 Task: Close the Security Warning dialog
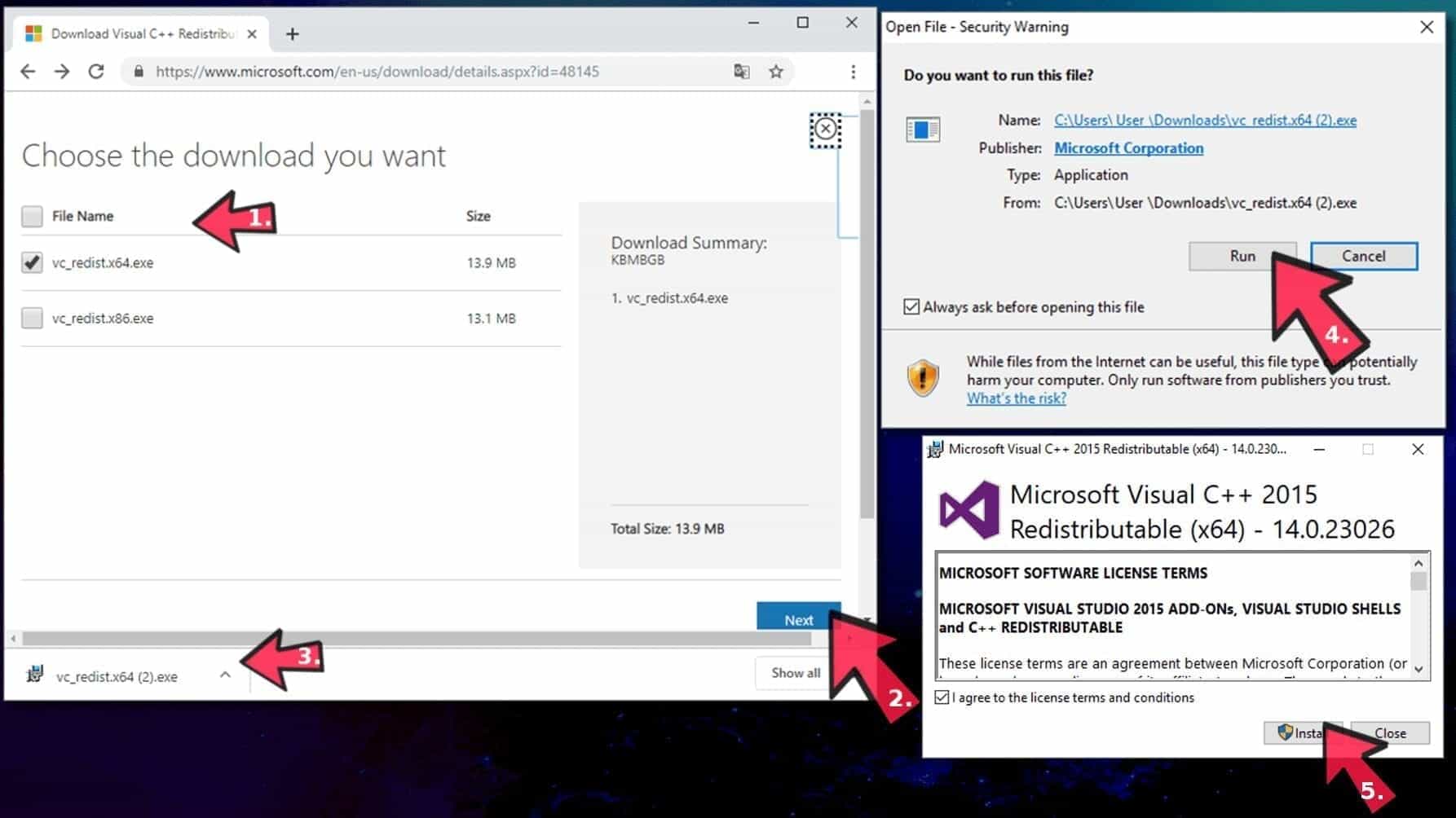(x=1427, y=27)
